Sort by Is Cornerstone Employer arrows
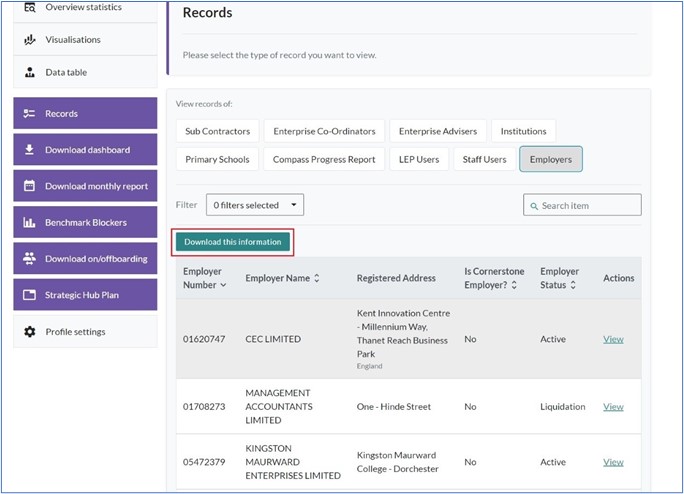The height and width of the screenshot is (494, 684). [x=514, y=285]
